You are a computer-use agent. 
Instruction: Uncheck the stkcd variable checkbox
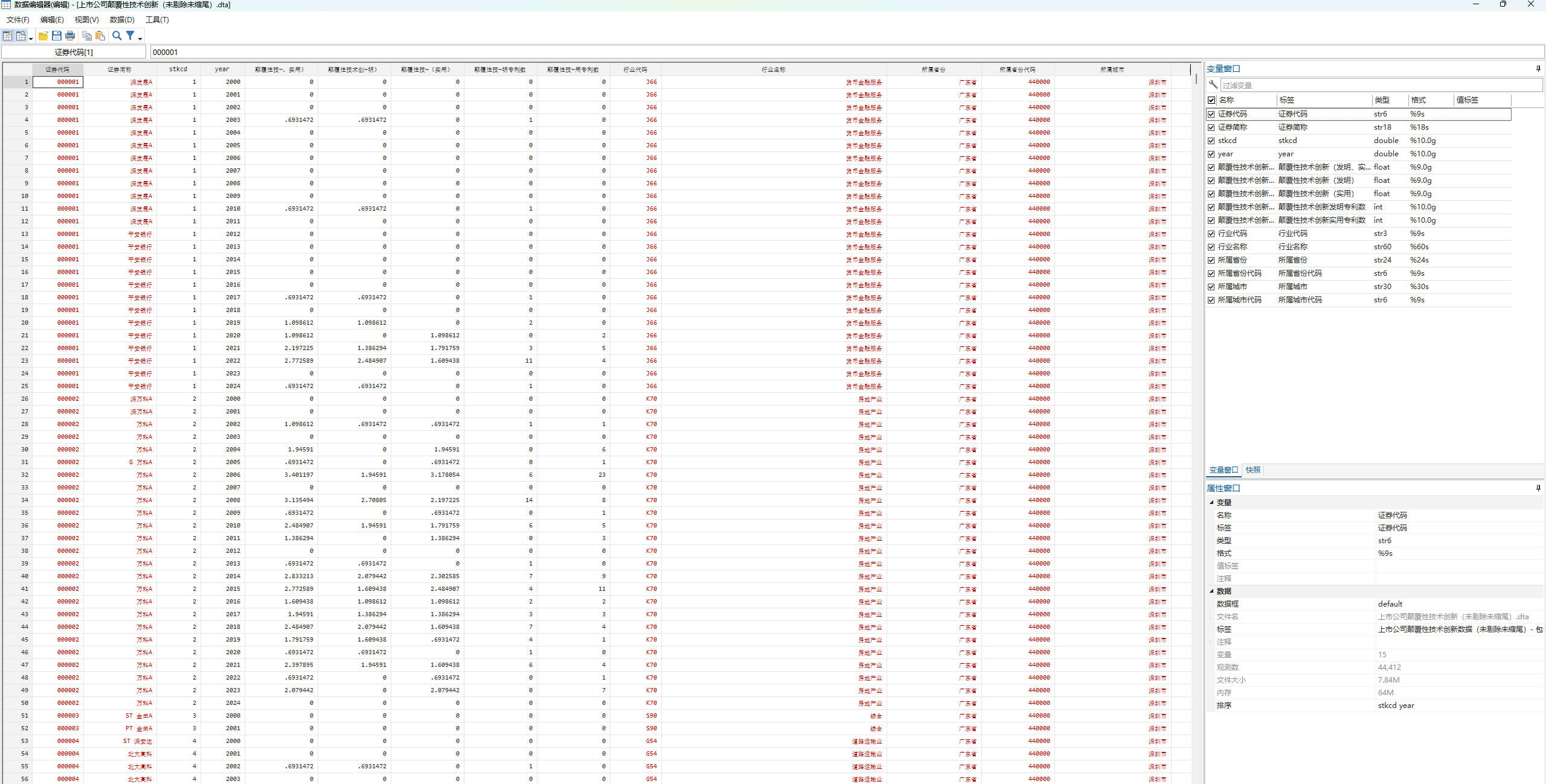click(x=1211, y=141)
